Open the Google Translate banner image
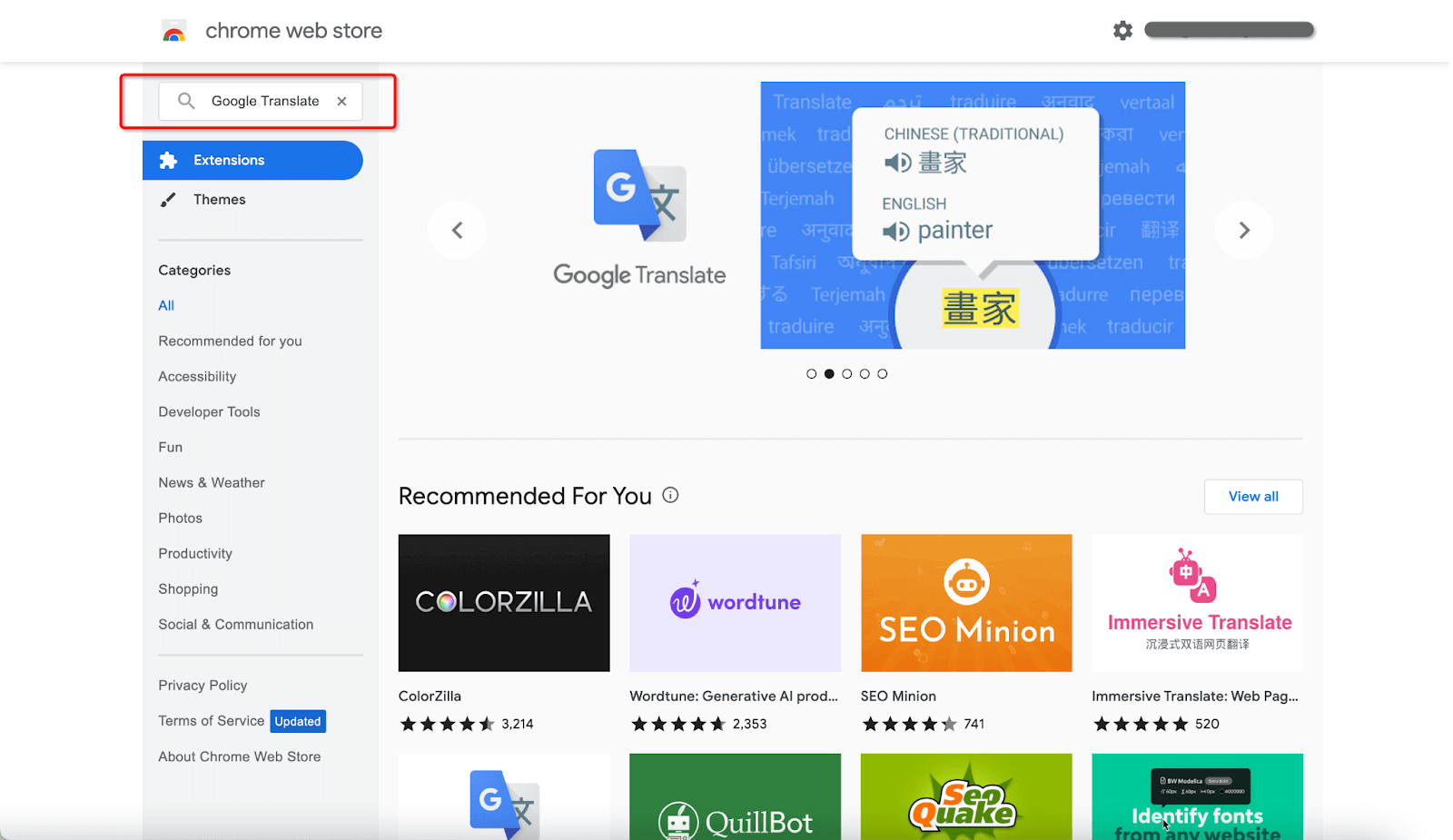The height and width of the screenshot is (840, 1453). tap(973, 215)
